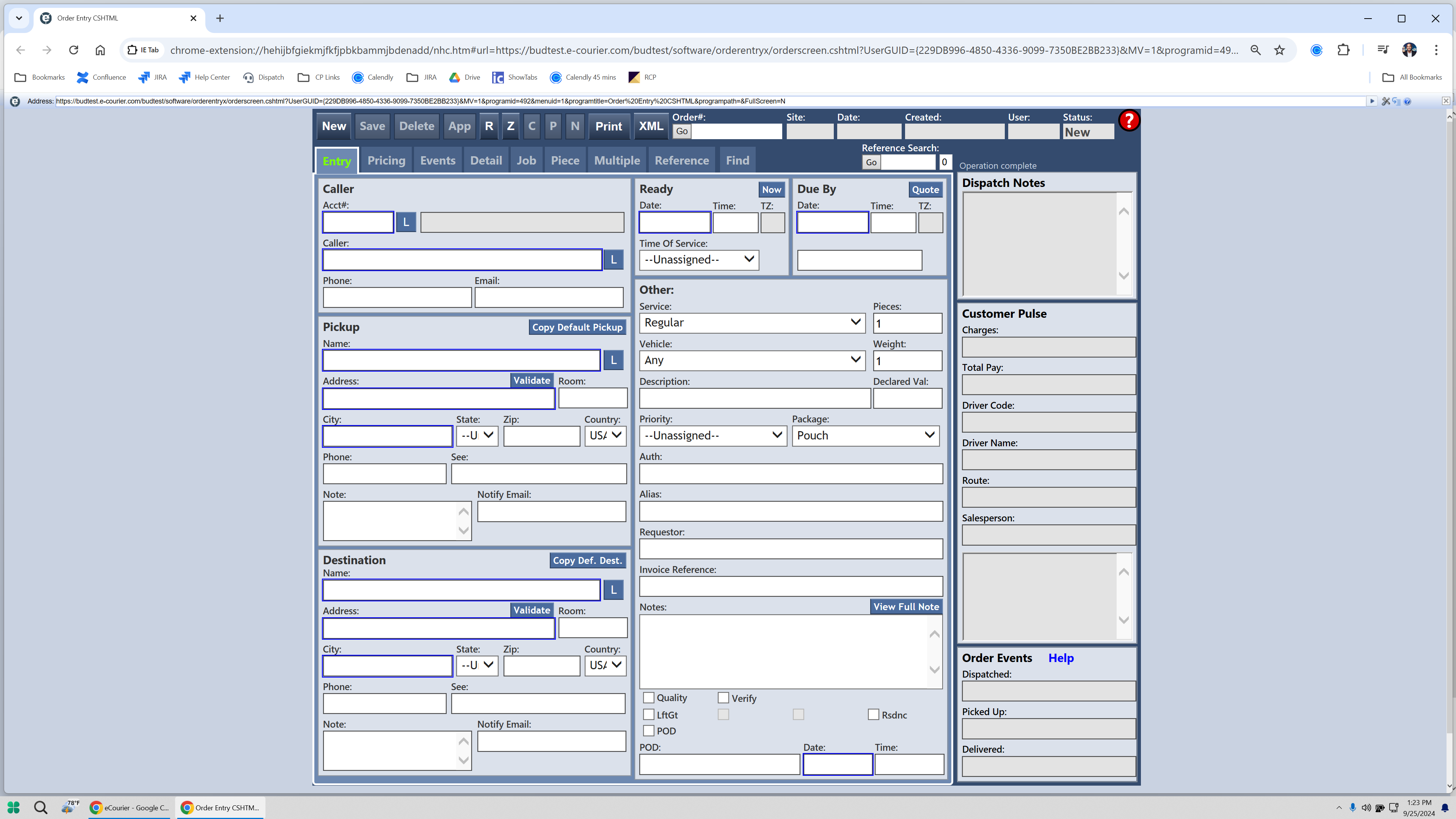Click the Description input field
Viewport: 1456px width, 819px height.
(x=755, y=399)
